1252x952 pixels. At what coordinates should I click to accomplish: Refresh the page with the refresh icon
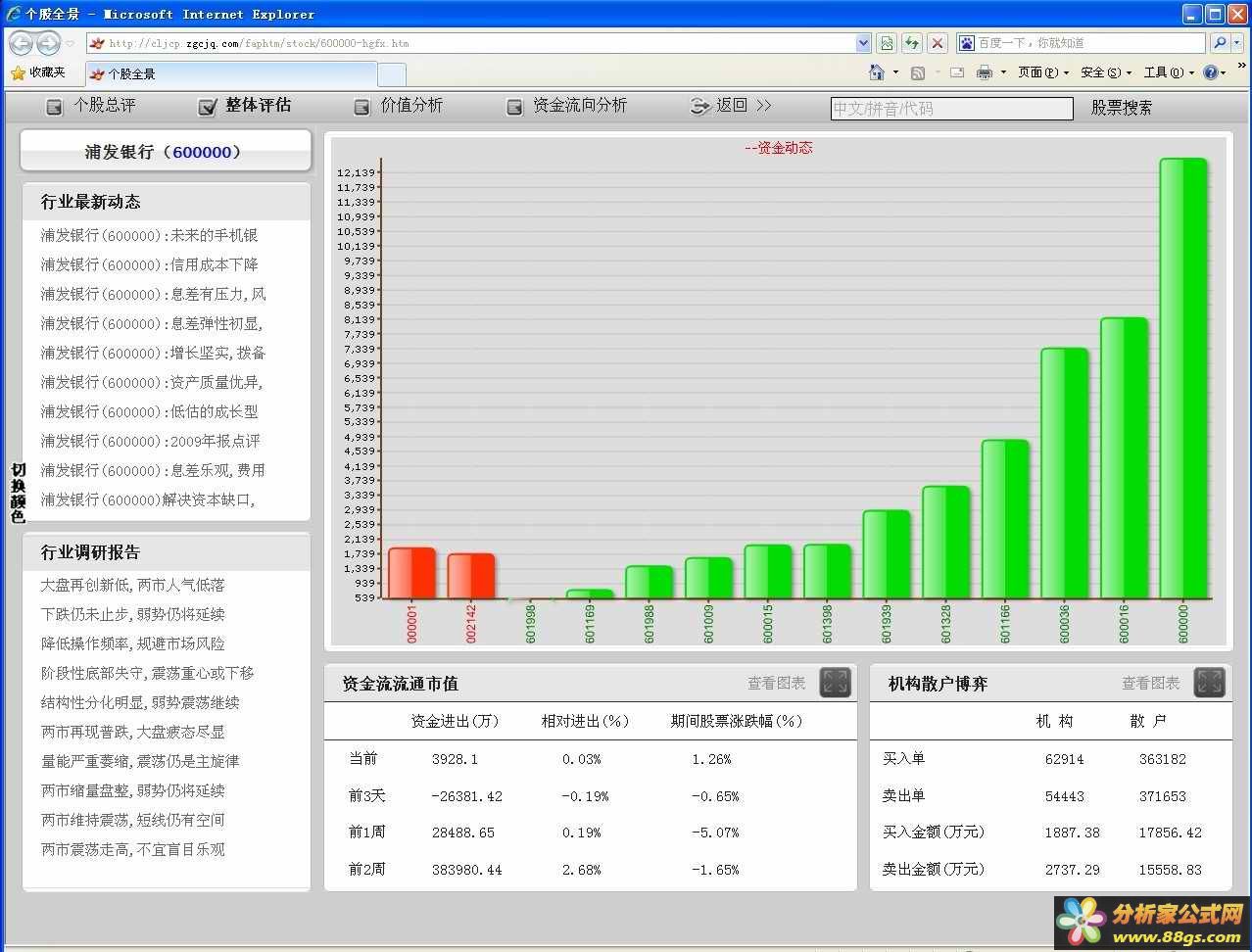912,43
